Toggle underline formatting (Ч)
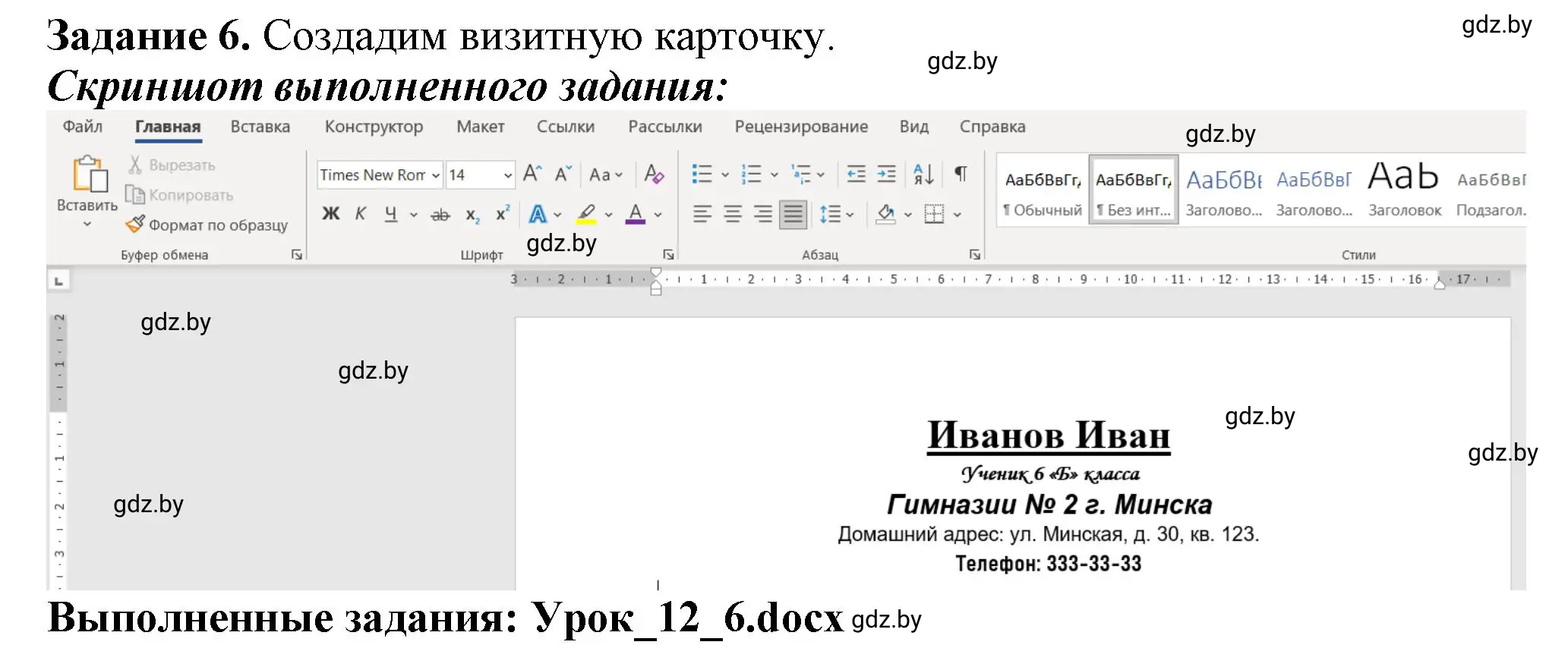Viewport: 1568px width, 667px height. pos(390,215)
